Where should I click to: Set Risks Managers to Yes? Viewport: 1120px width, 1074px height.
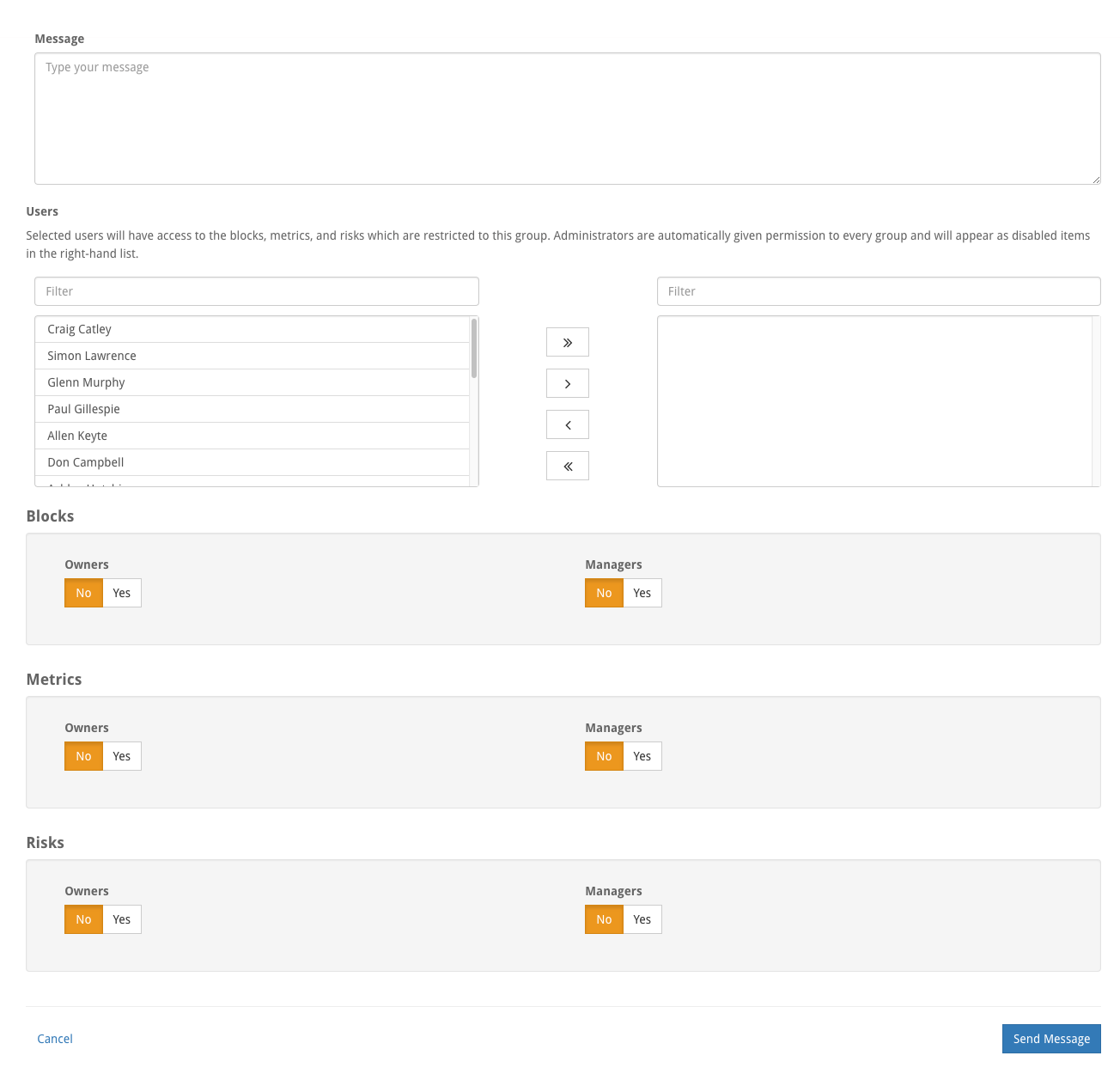(642, 919)
